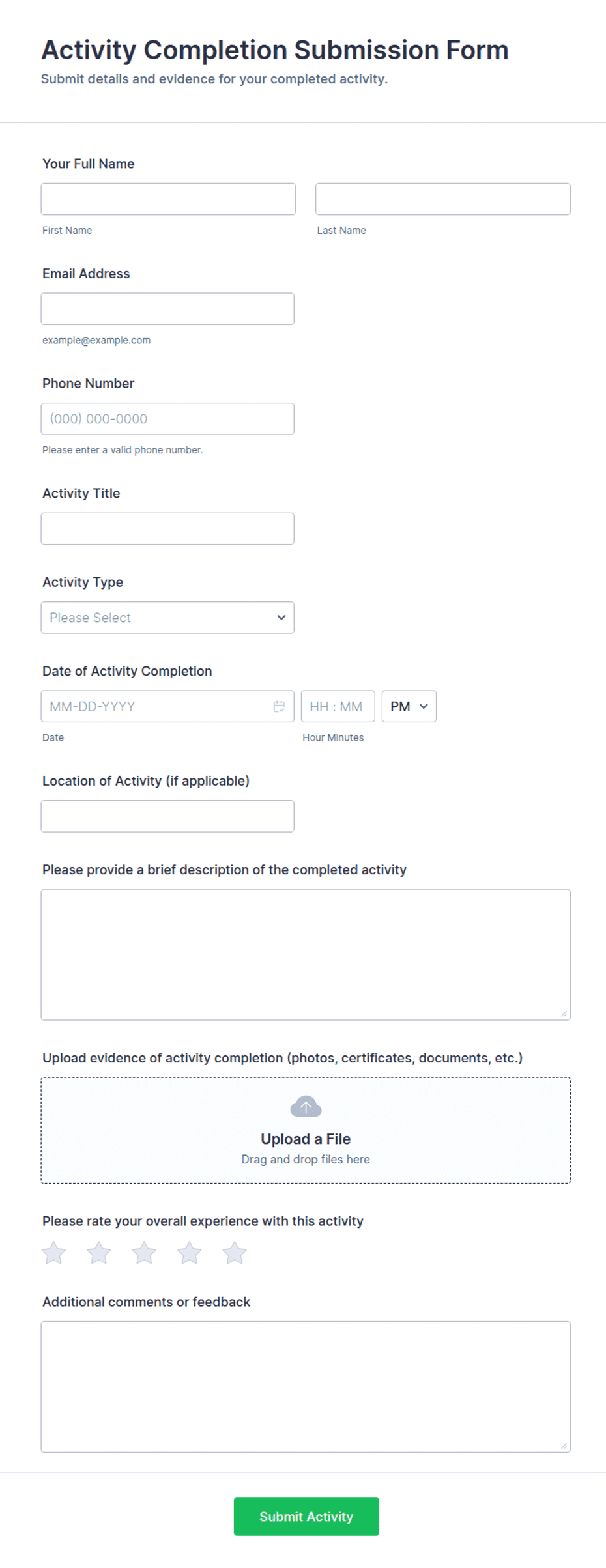Expand the AM/PM selector
The image size is (606, 1568).
pyautogui.click(x=409, y=706)
